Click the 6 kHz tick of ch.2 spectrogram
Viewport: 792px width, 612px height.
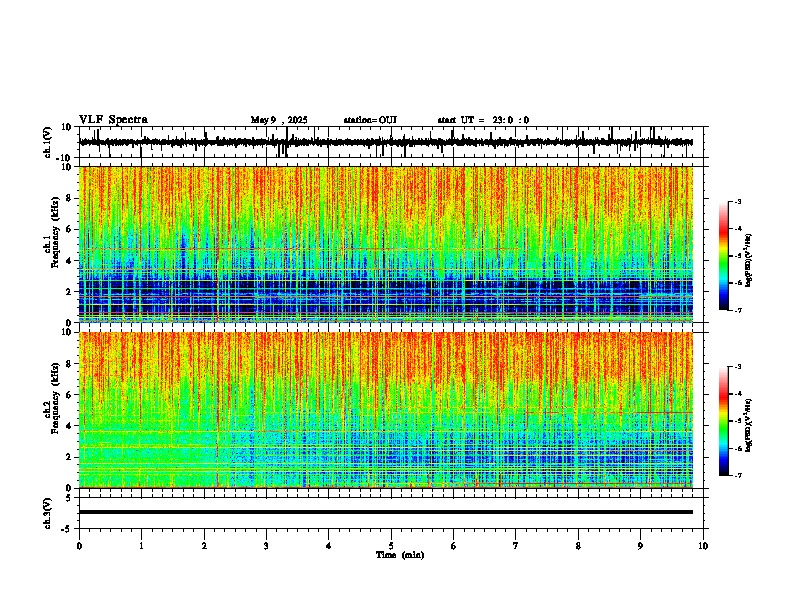point(69,395)
